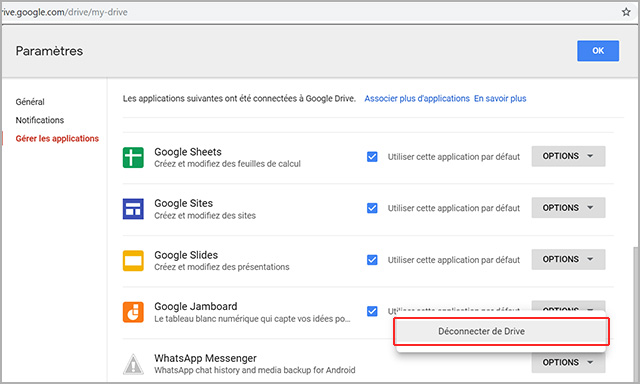This screenshot has height=384, width=640.
Task: Click the WhatsApp Messenger app name
Action: click(x=205, y=358)
